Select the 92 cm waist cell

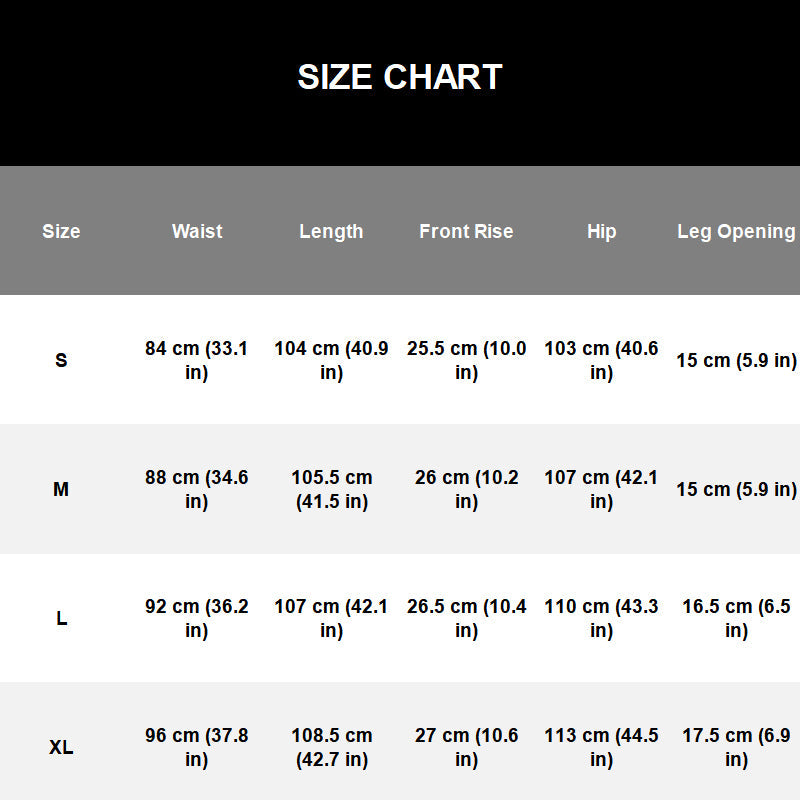coord(196,618)
